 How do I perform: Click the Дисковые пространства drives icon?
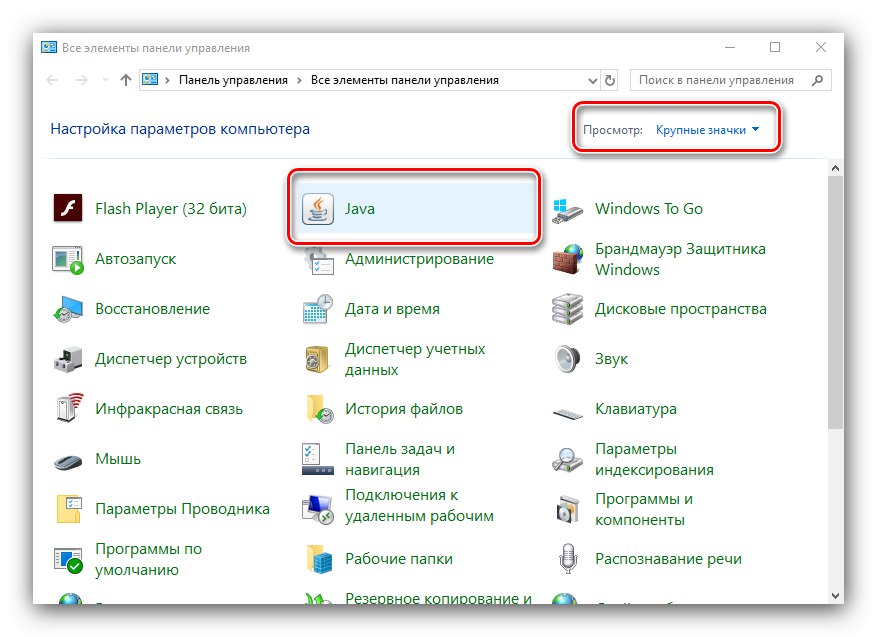567,309
